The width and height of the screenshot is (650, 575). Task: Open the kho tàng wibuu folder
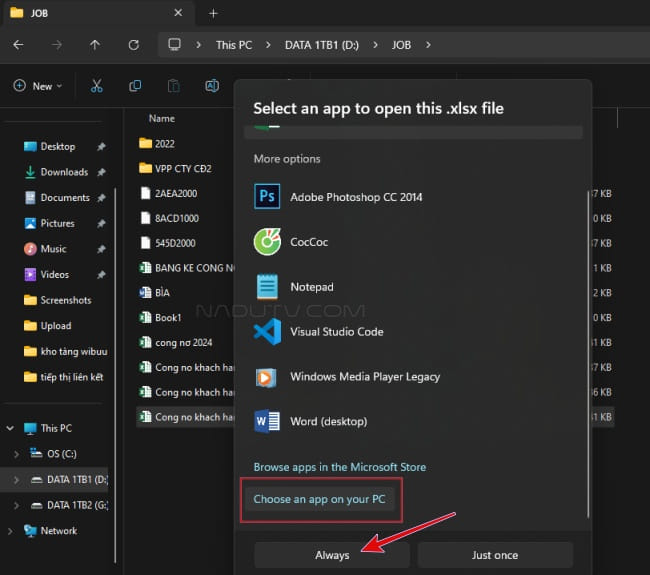(73, 352)
